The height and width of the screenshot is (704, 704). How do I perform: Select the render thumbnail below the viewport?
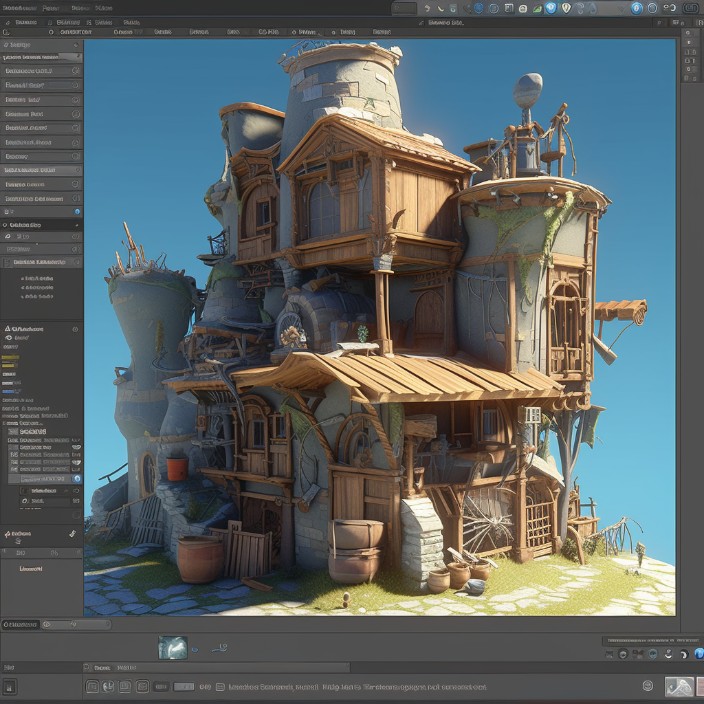[173, 648]
